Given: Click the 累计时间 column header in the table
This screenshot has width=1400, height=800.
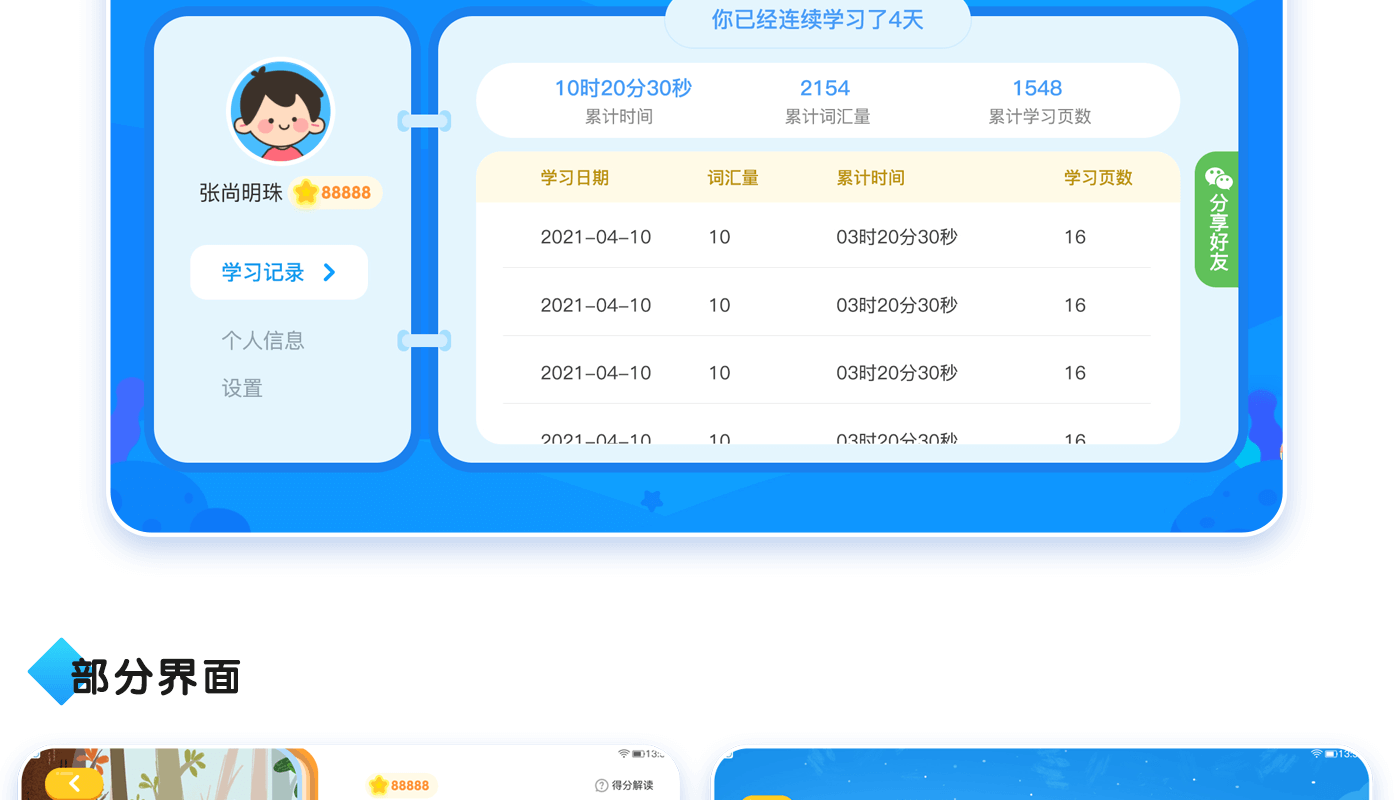Looking at the screenshot, I should coord(870,178).
